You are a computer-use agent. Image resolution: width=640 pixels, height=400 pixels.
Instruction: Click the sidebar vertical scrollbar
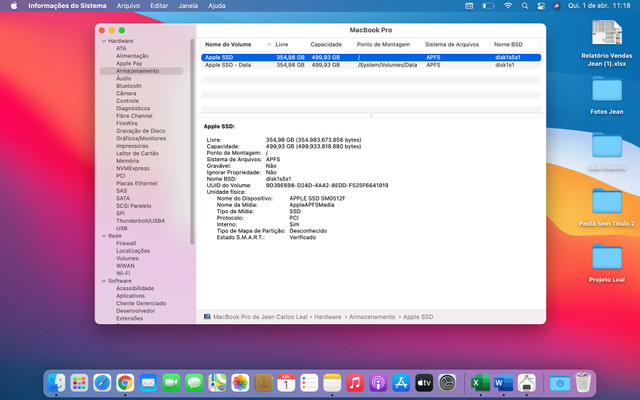(192, 141)
